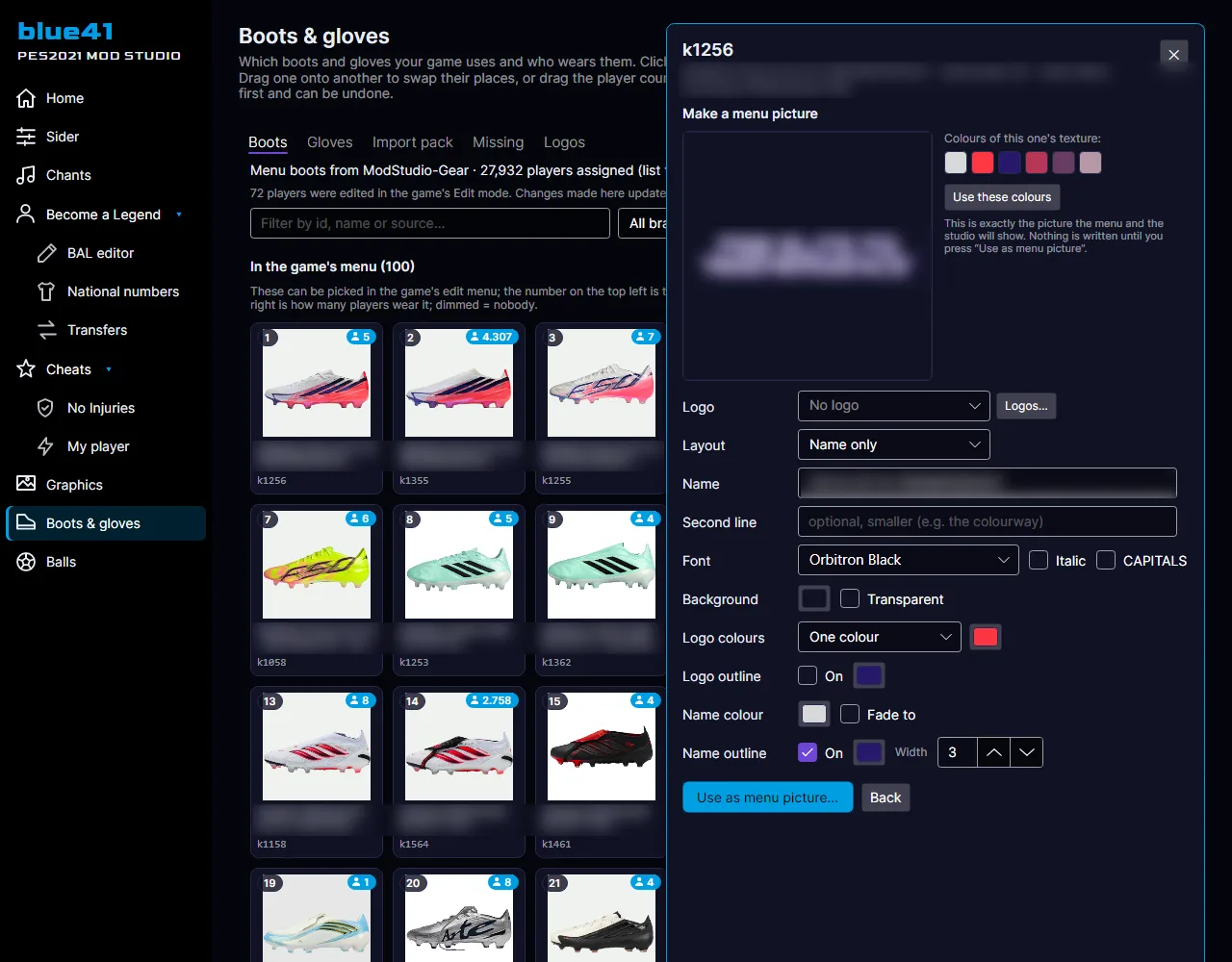Switch to the Gloves tab

[330, 142]
